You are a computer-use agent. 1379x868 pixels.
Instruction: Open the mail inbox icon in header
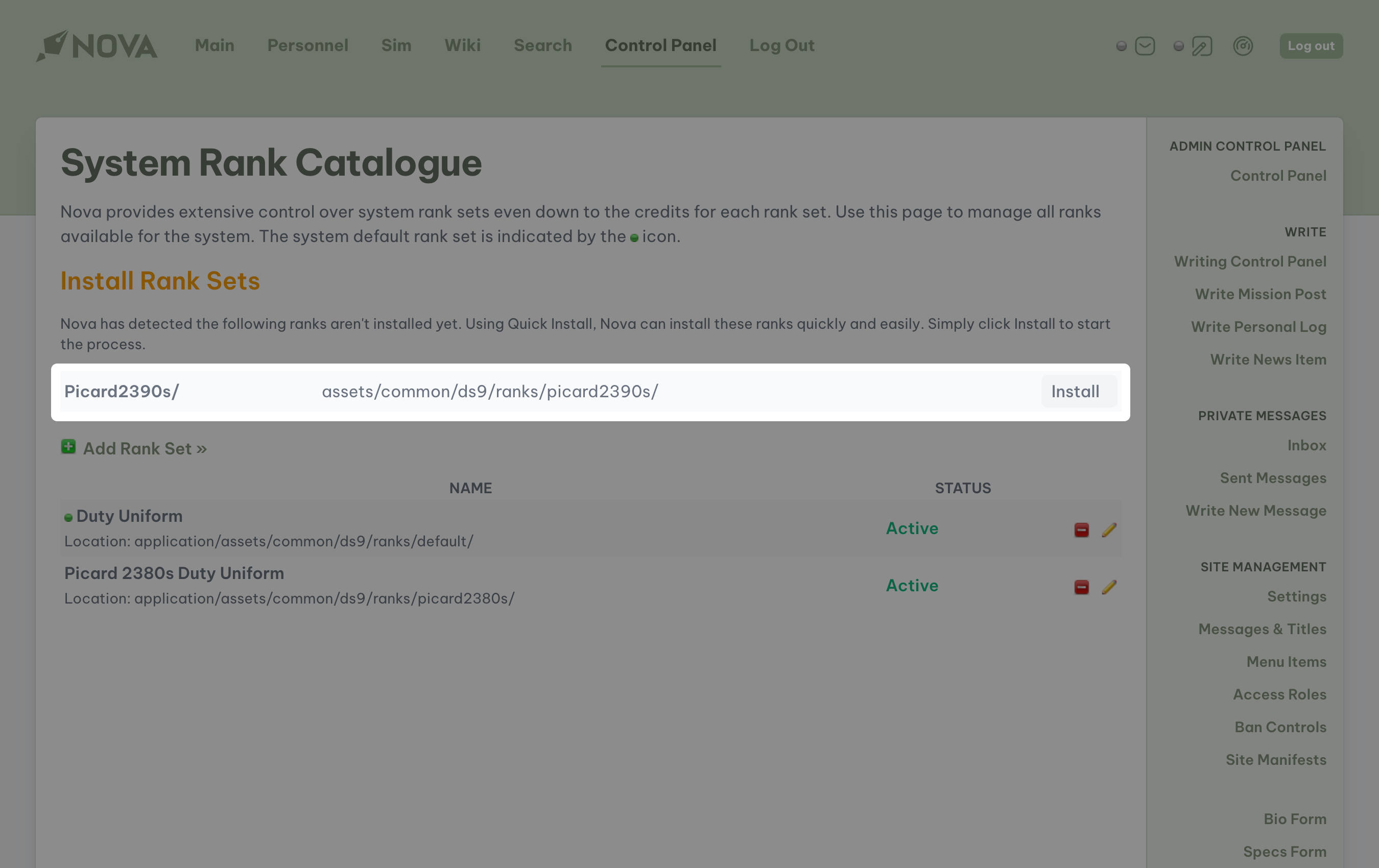(x=1144, y=46)
